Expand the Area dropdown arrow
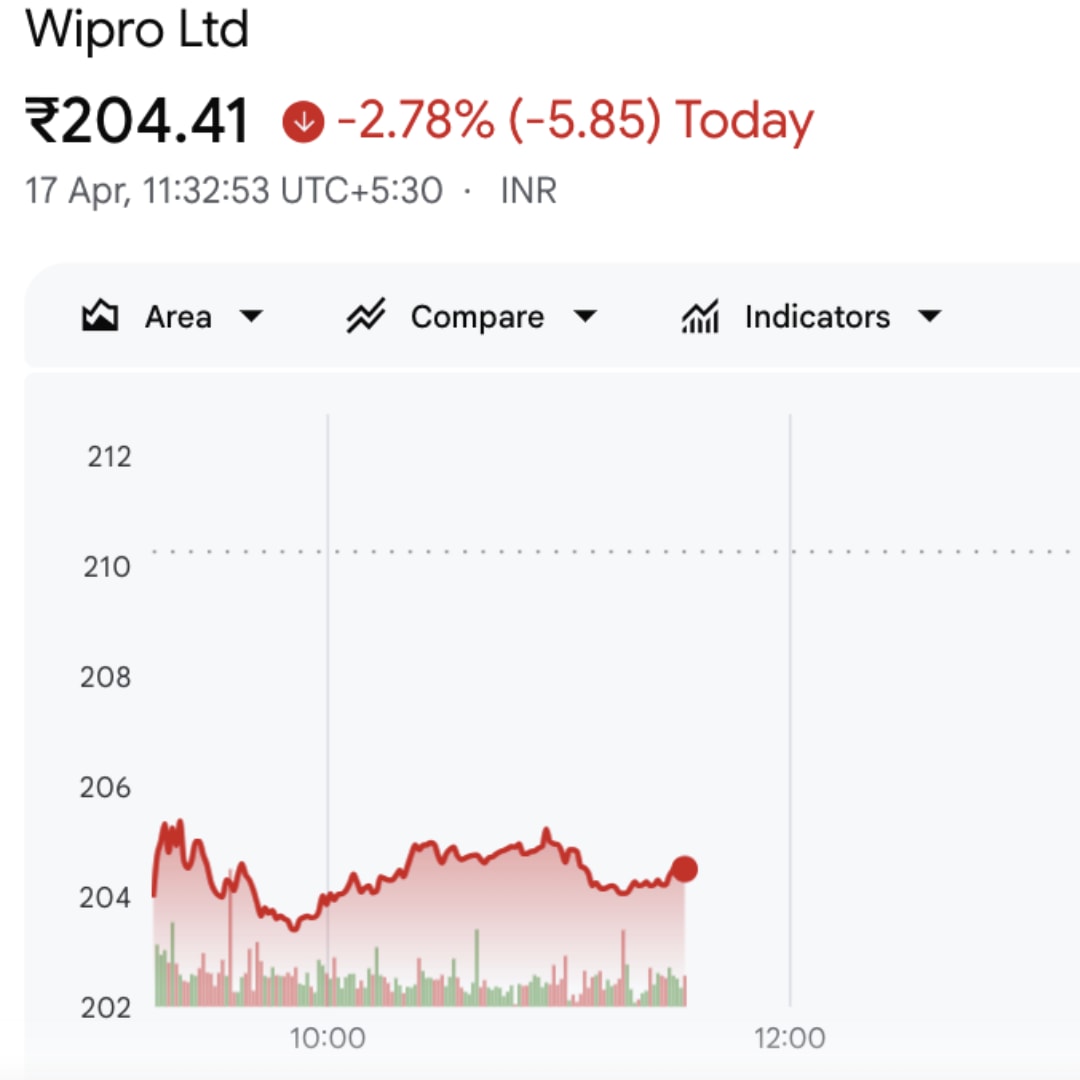The height and width of the screenshot is (1080, 1080). [251, 318]
